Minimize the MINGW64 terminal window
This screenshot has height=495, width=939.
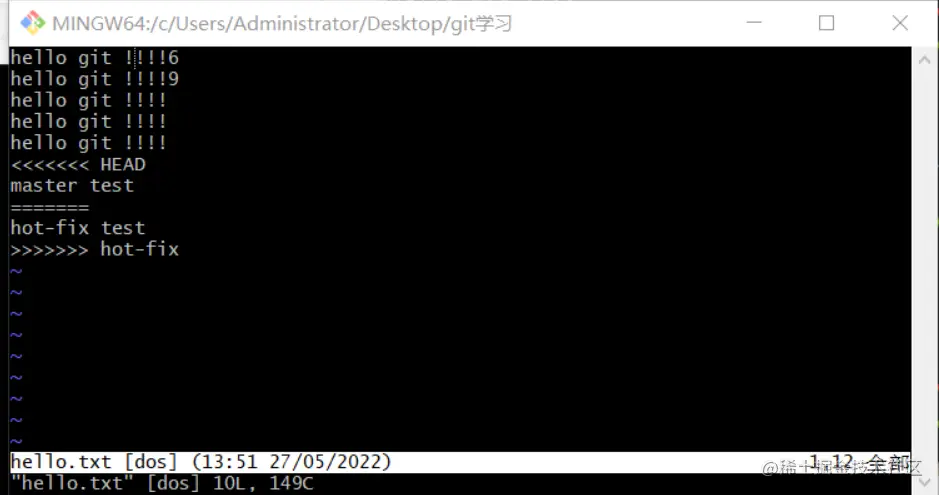click(754, 23)
